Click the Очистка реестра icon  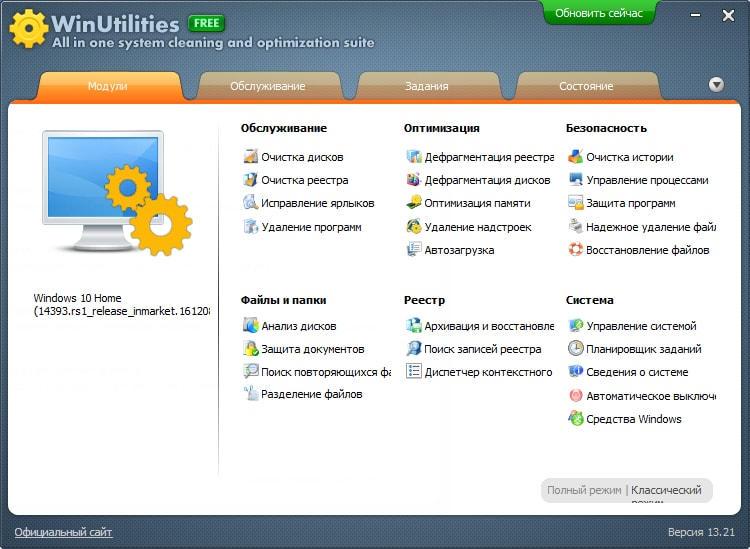click(x=251, y=180)
